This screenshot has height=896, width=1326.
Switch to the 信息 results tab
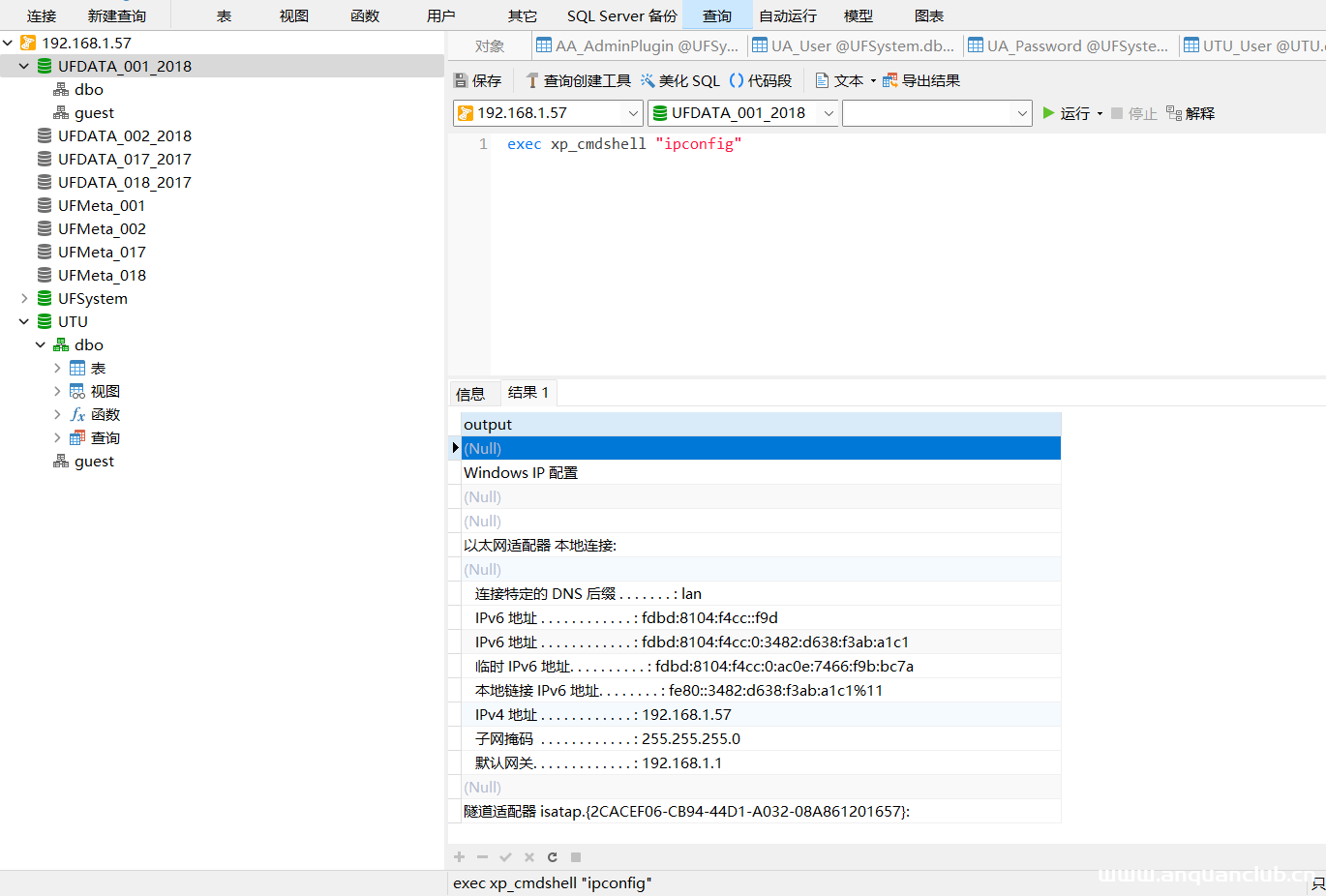coord(470,394)
